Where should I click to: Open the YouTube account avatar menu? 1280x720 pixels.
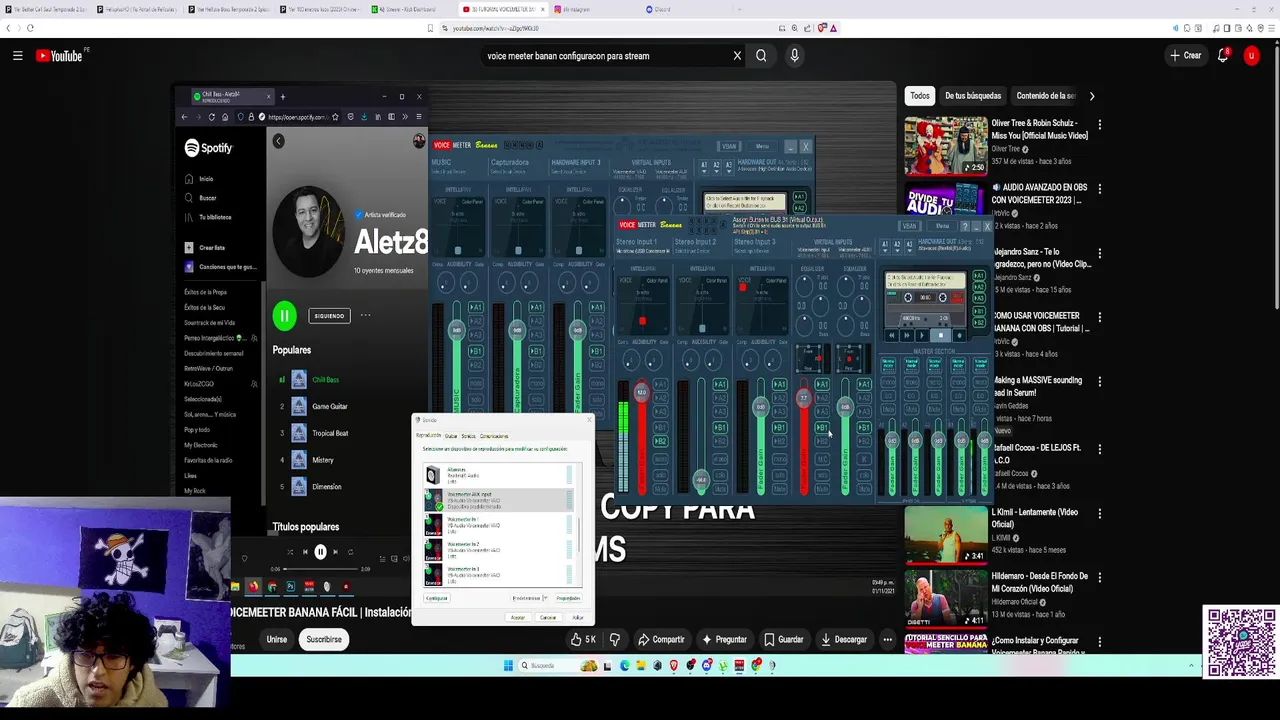click(1251, 56)
